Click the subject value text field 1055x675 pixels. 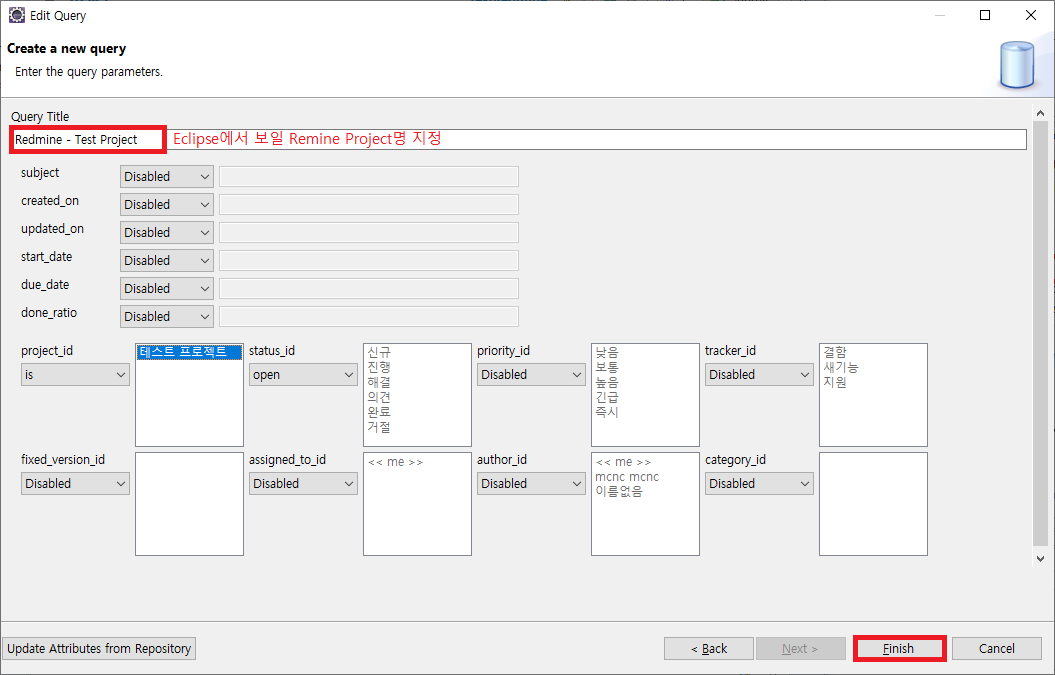coord(369,176)
